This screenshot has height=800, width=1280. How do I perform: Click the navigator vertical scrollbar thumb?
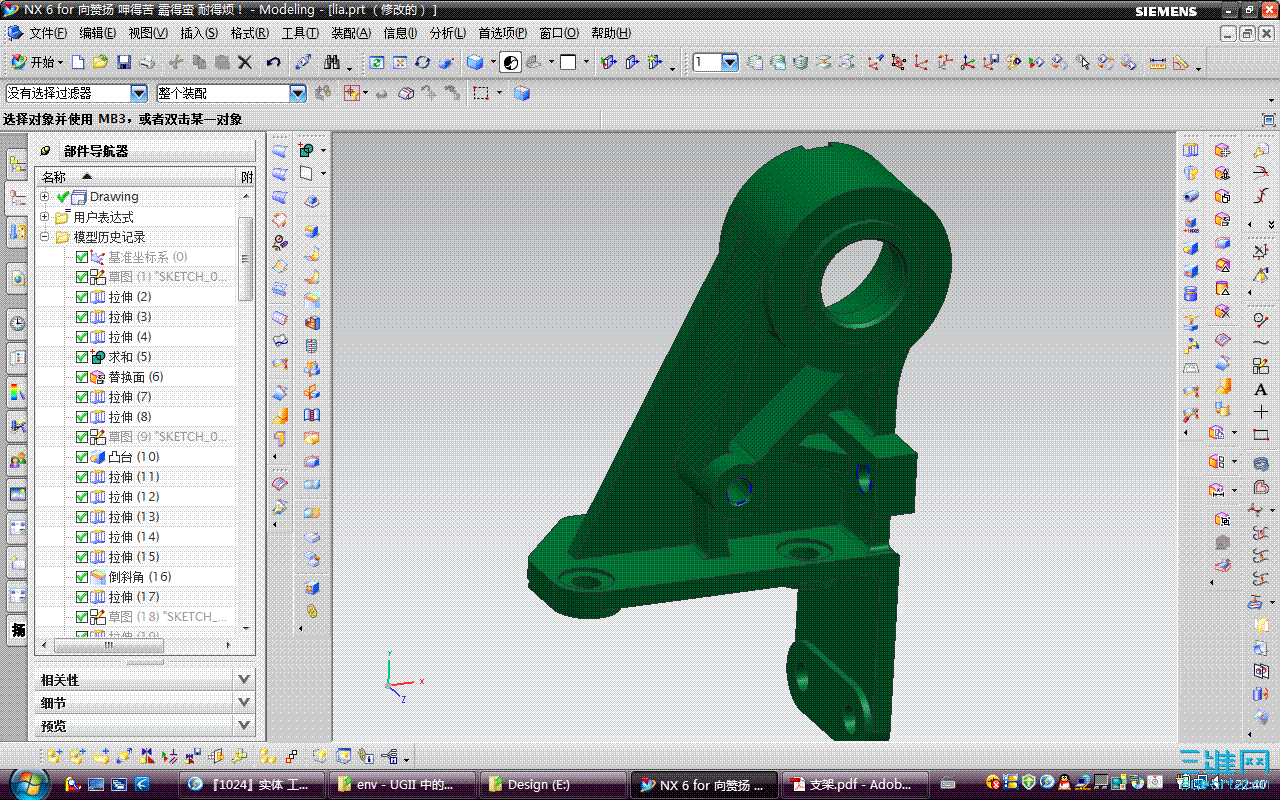[246, 258]
